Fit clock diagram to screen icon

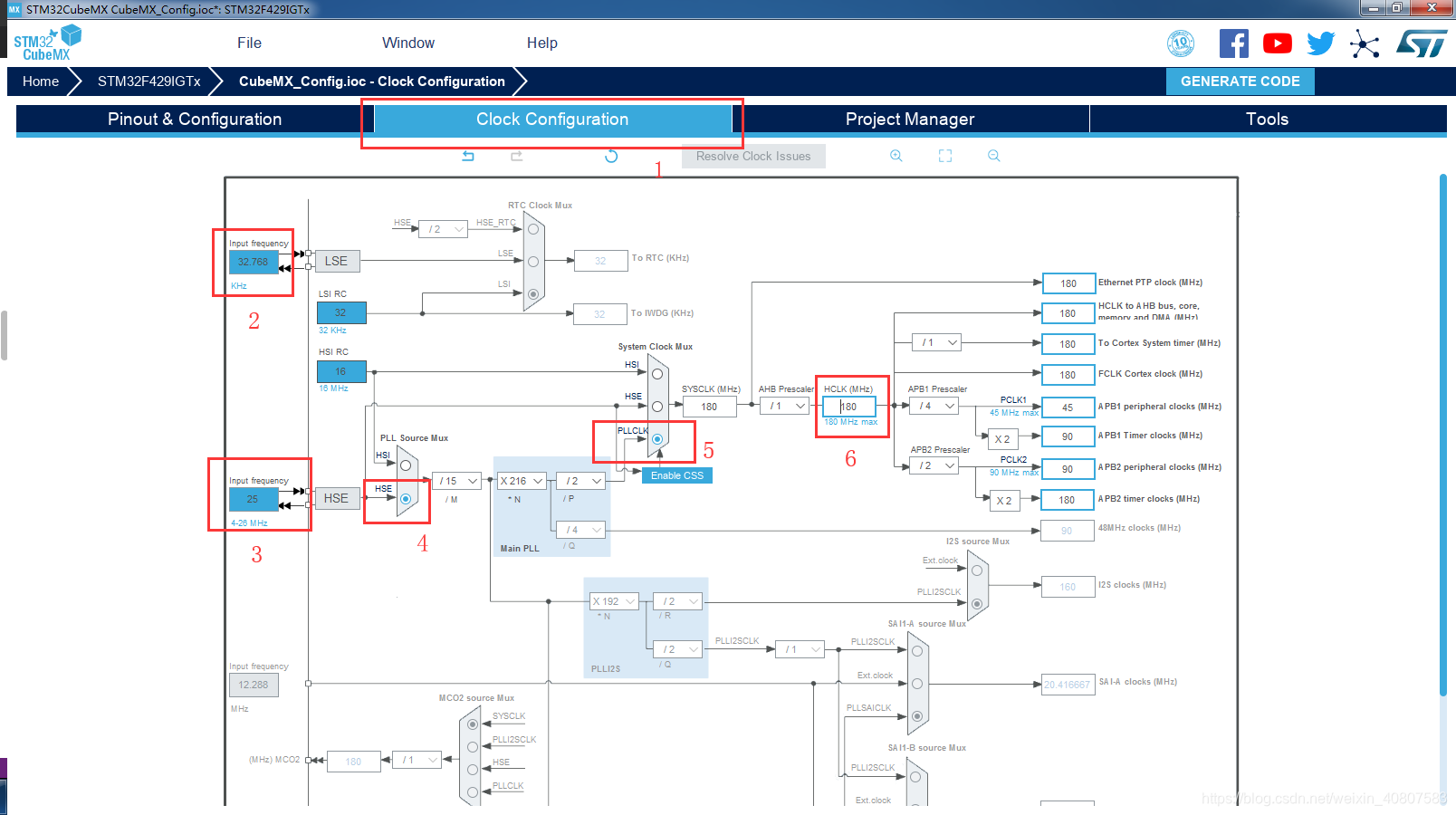tap(945, 156)
